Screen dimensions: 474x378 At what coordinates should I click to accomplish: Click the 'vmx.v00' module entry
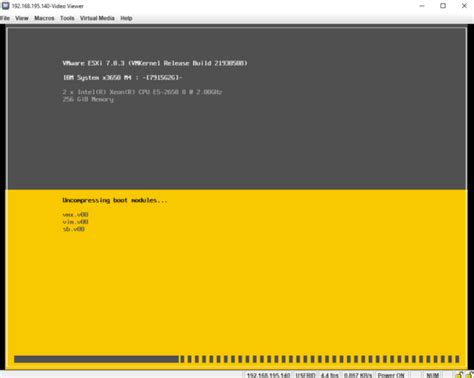[x=75, y=215]
